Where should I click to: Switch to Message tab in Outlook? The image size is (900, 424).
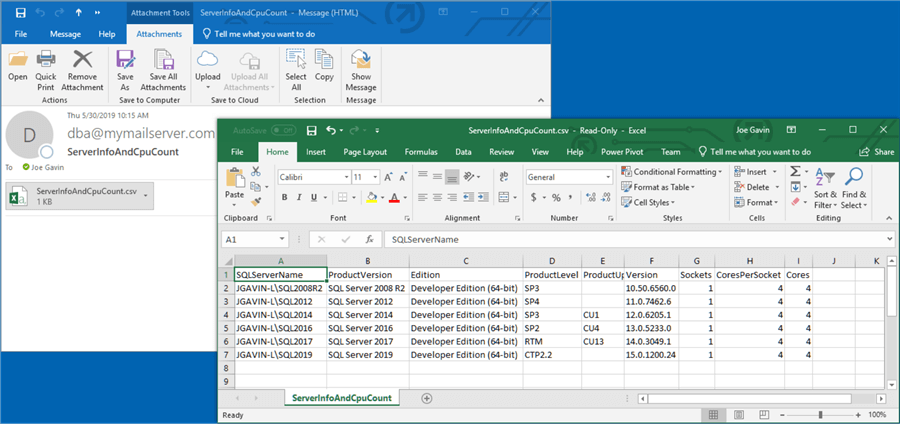pyautogui.click(x=65, y=34)
